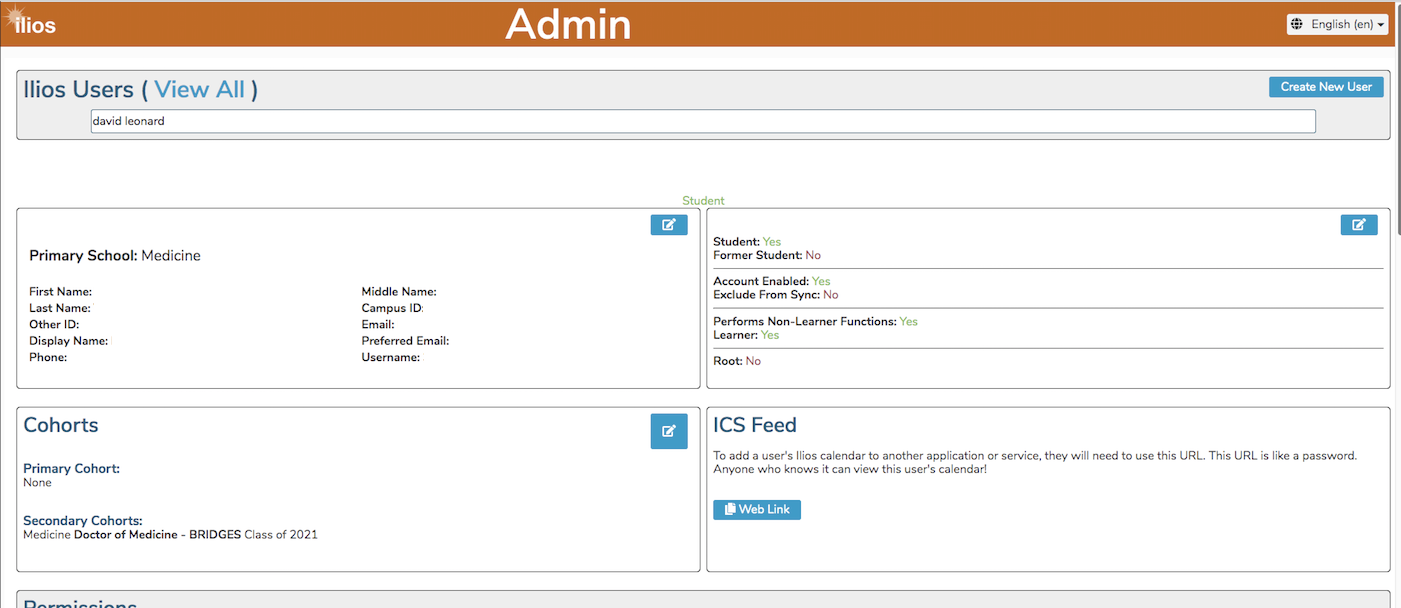Edit the user roles and status panel

click(x=1359, y=225)
